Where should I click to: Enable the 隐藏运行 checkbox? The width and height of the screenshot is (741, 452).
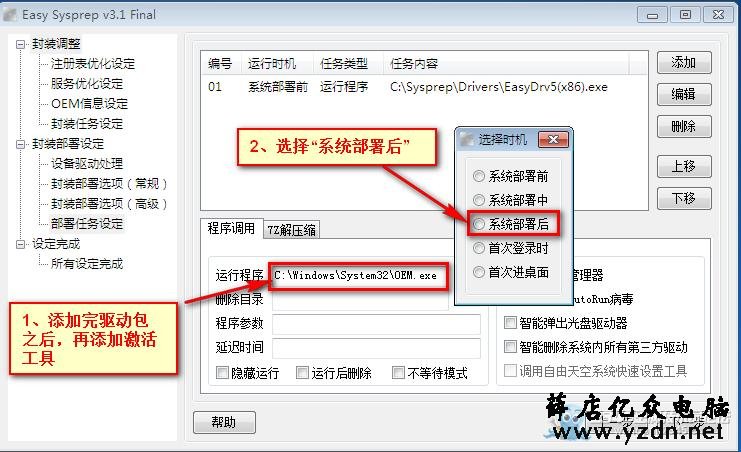coord(222,373)
